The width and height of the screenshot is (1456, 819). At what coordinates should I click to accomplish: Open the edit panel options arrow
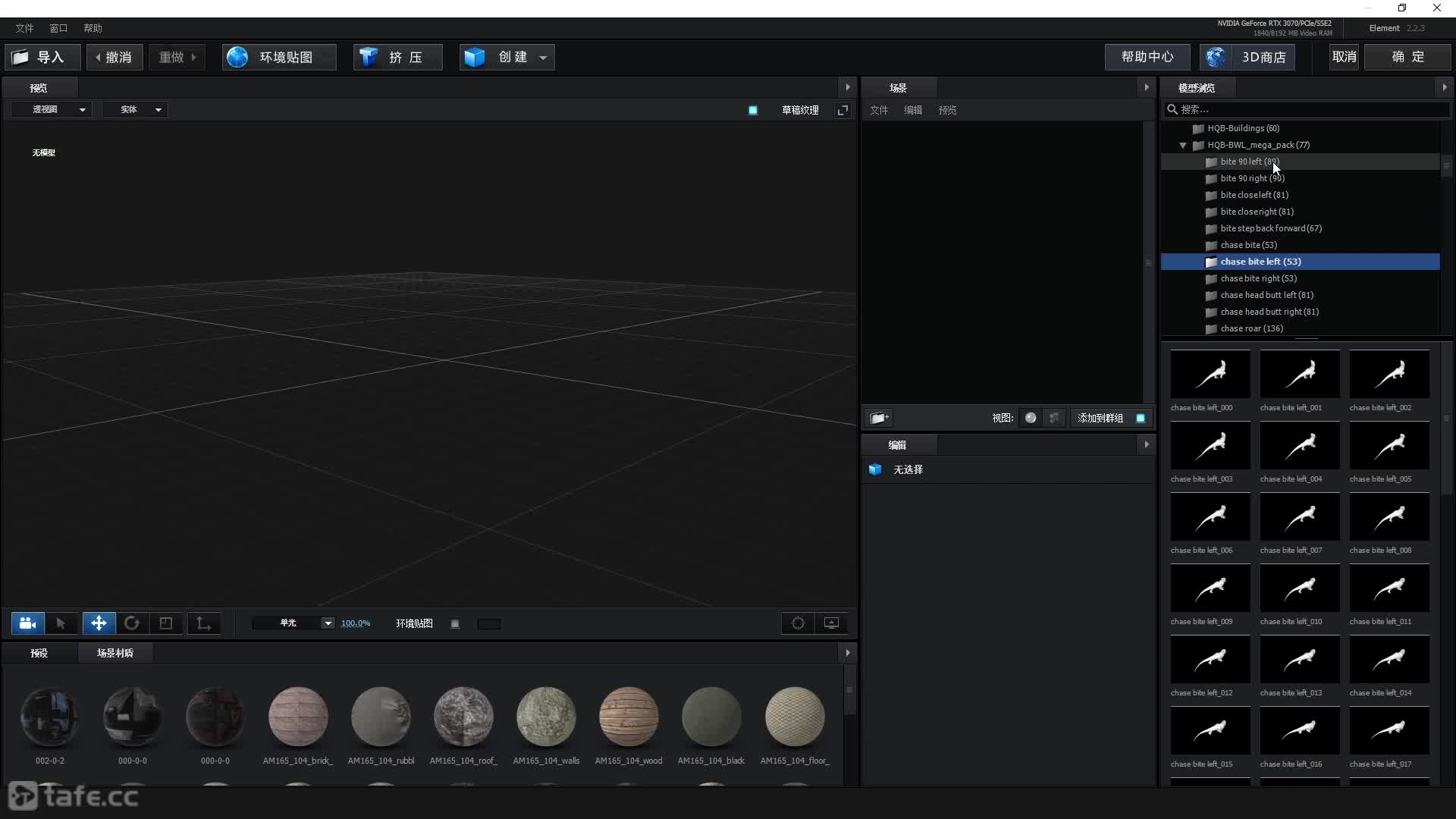1147,444
